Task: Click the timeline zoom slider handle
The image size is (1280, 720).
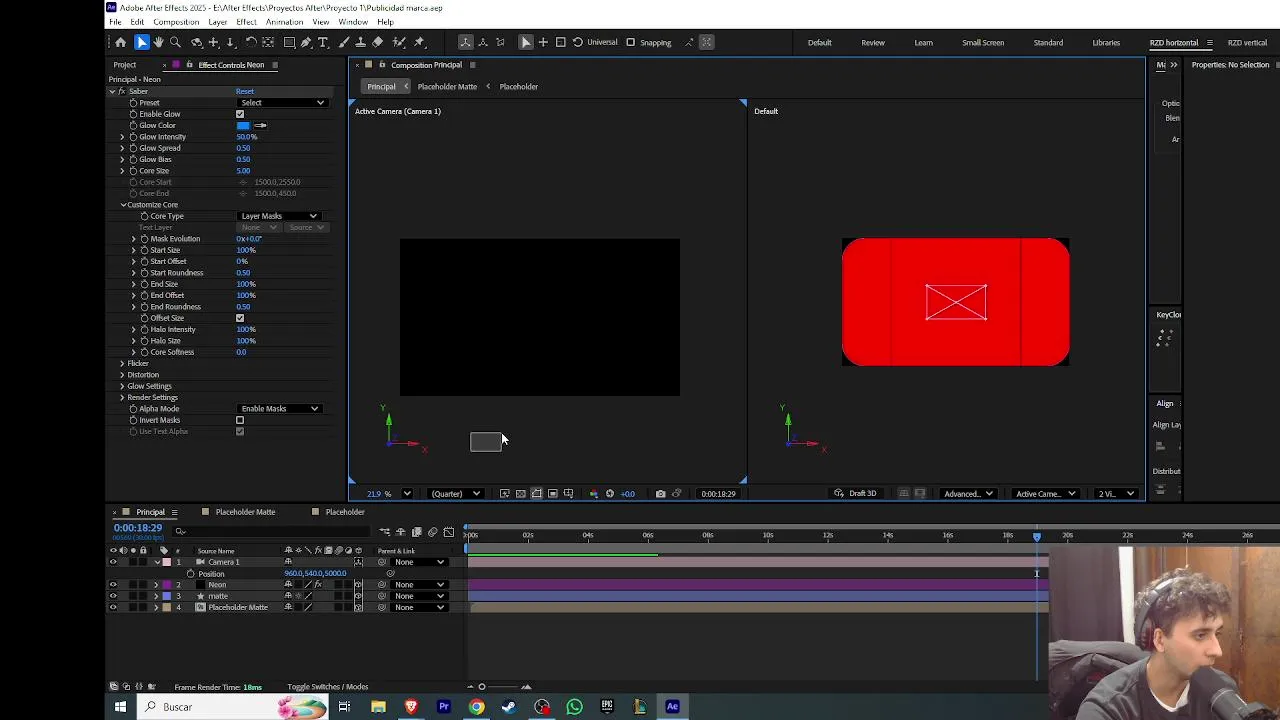Action: point(482,687)
